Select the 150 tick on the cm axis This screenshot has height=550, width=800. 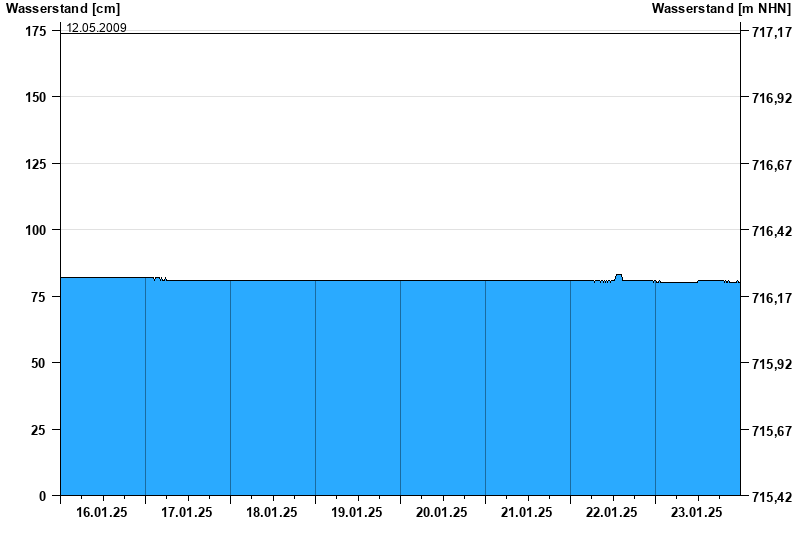[36, 97]
